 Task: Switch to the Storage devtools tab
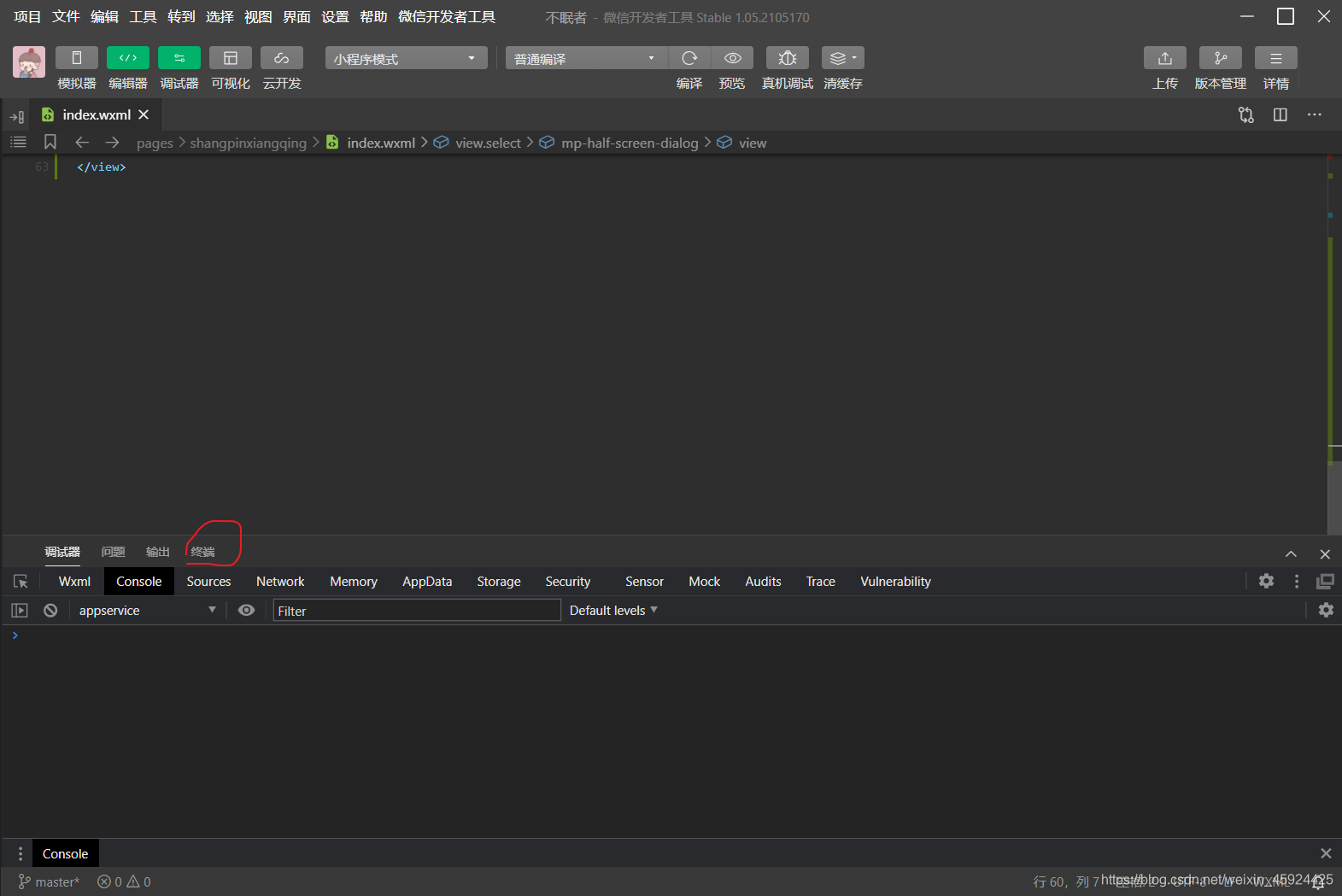pyautogui.click(x=499, y=582)
